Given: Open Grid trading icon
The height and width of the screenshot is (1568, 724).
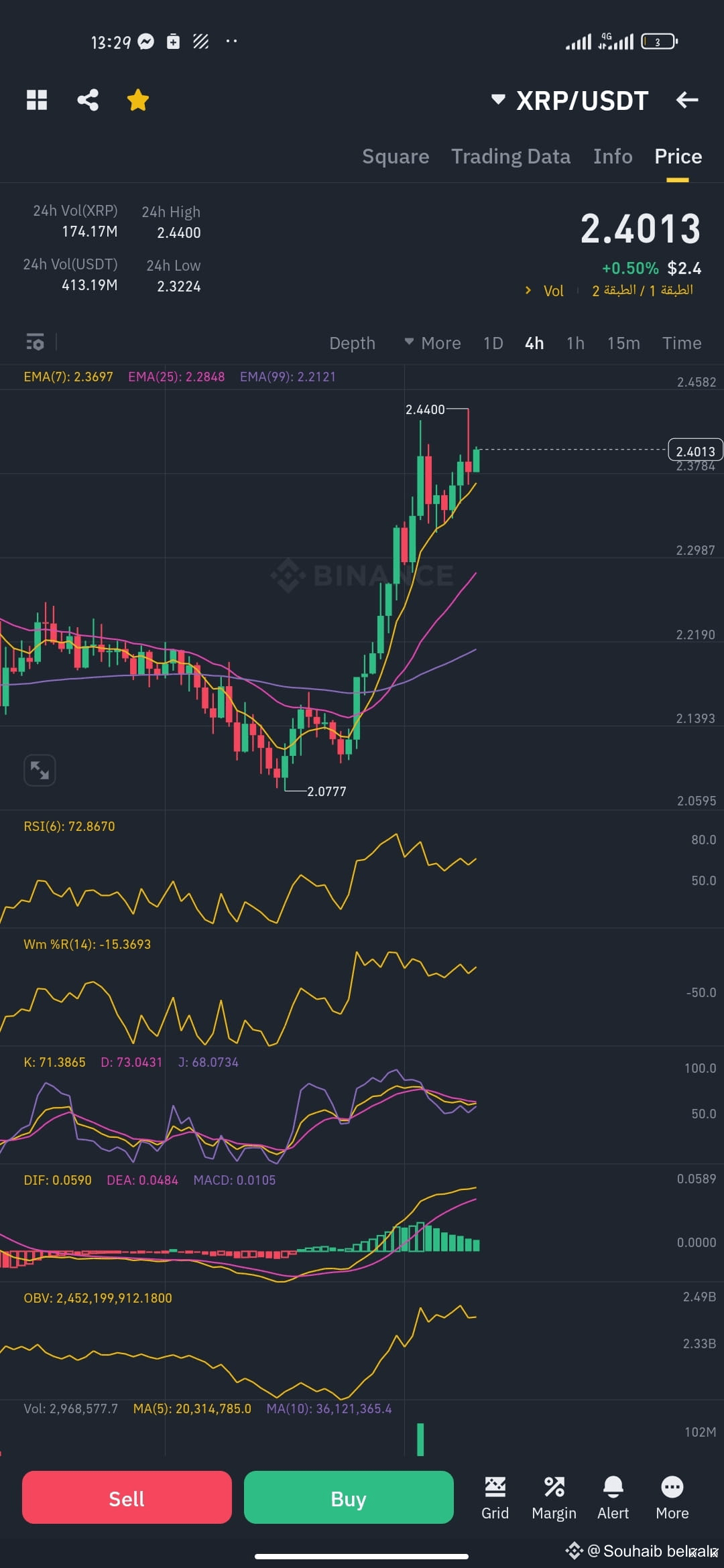Looking at the screenshot, I should [495, 1499].
